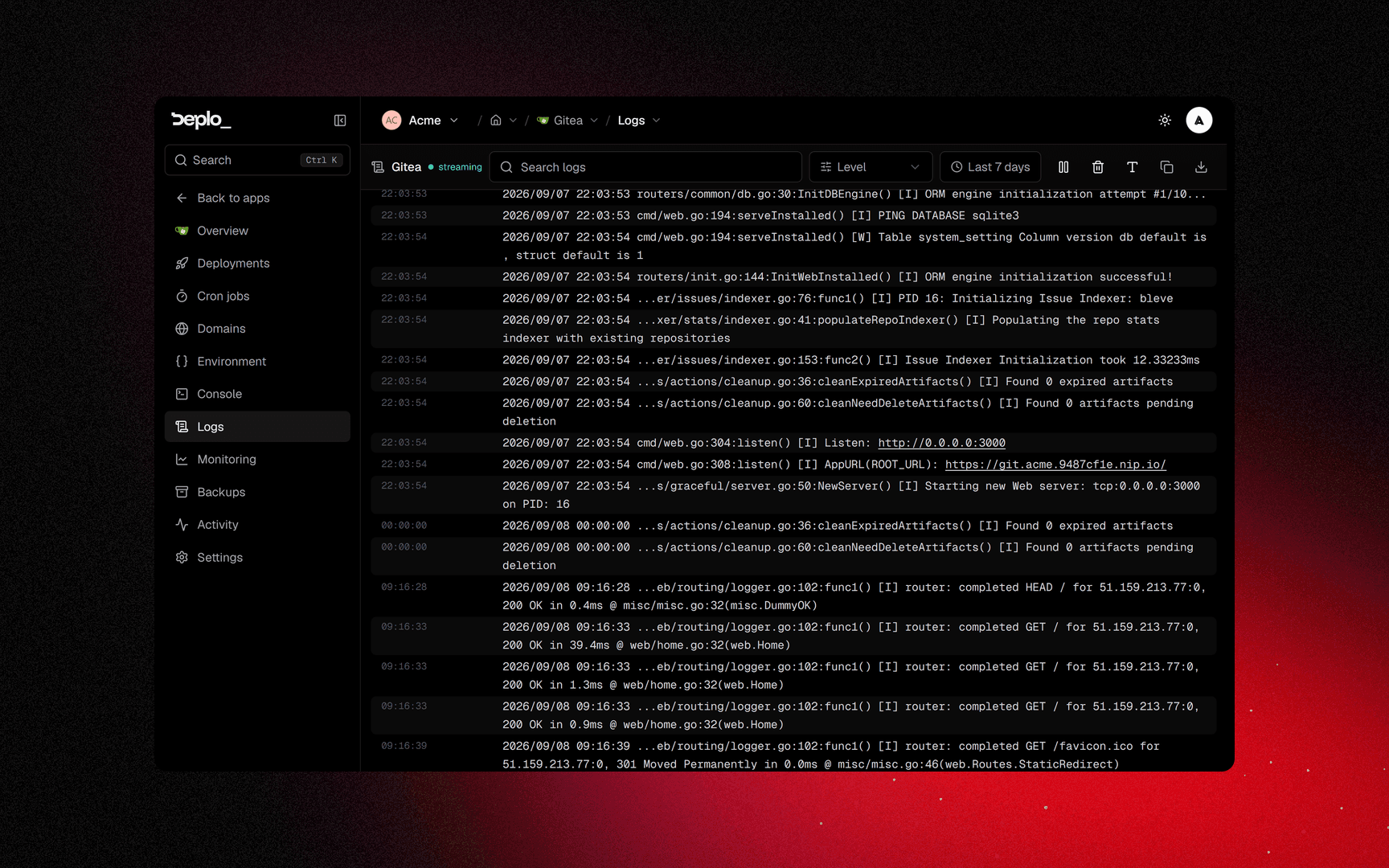Click the Environment braces icon
Image resolution: width=1389 pixels, height=868 pixels.
tap(182, 361)
